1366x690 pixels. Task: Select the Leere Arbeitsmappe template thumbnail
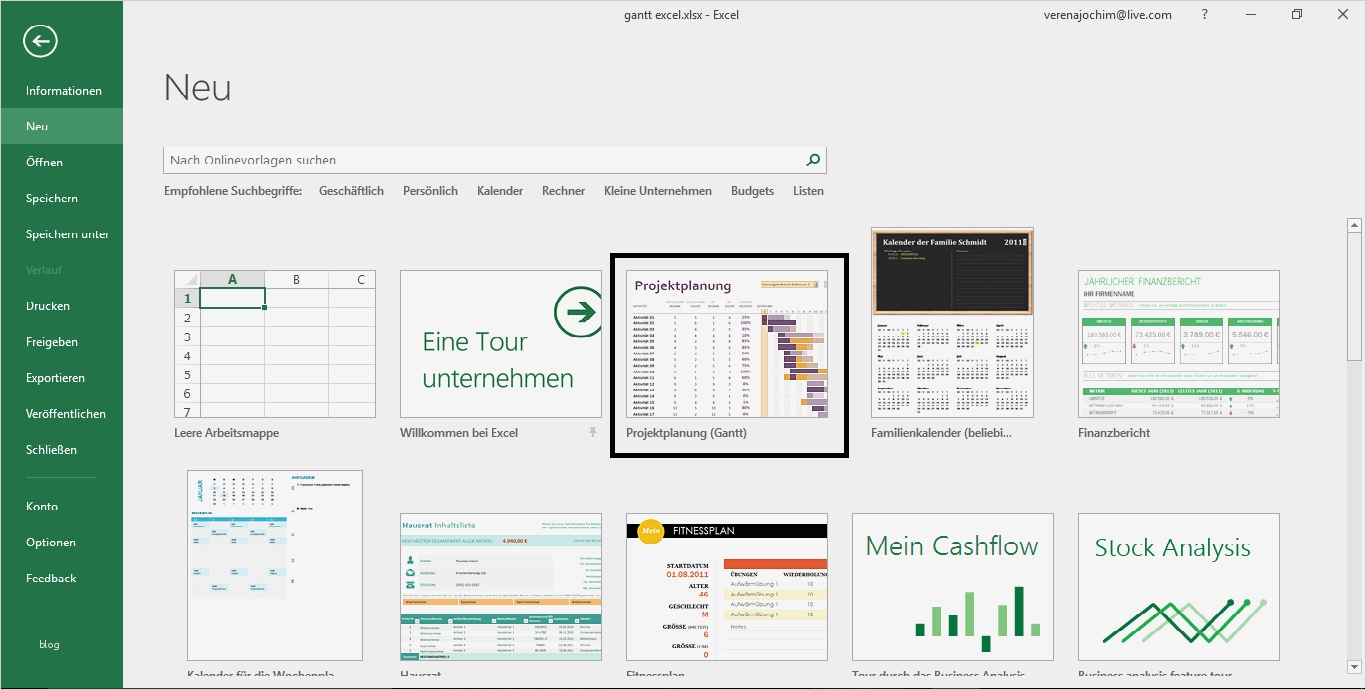point(275,344)
